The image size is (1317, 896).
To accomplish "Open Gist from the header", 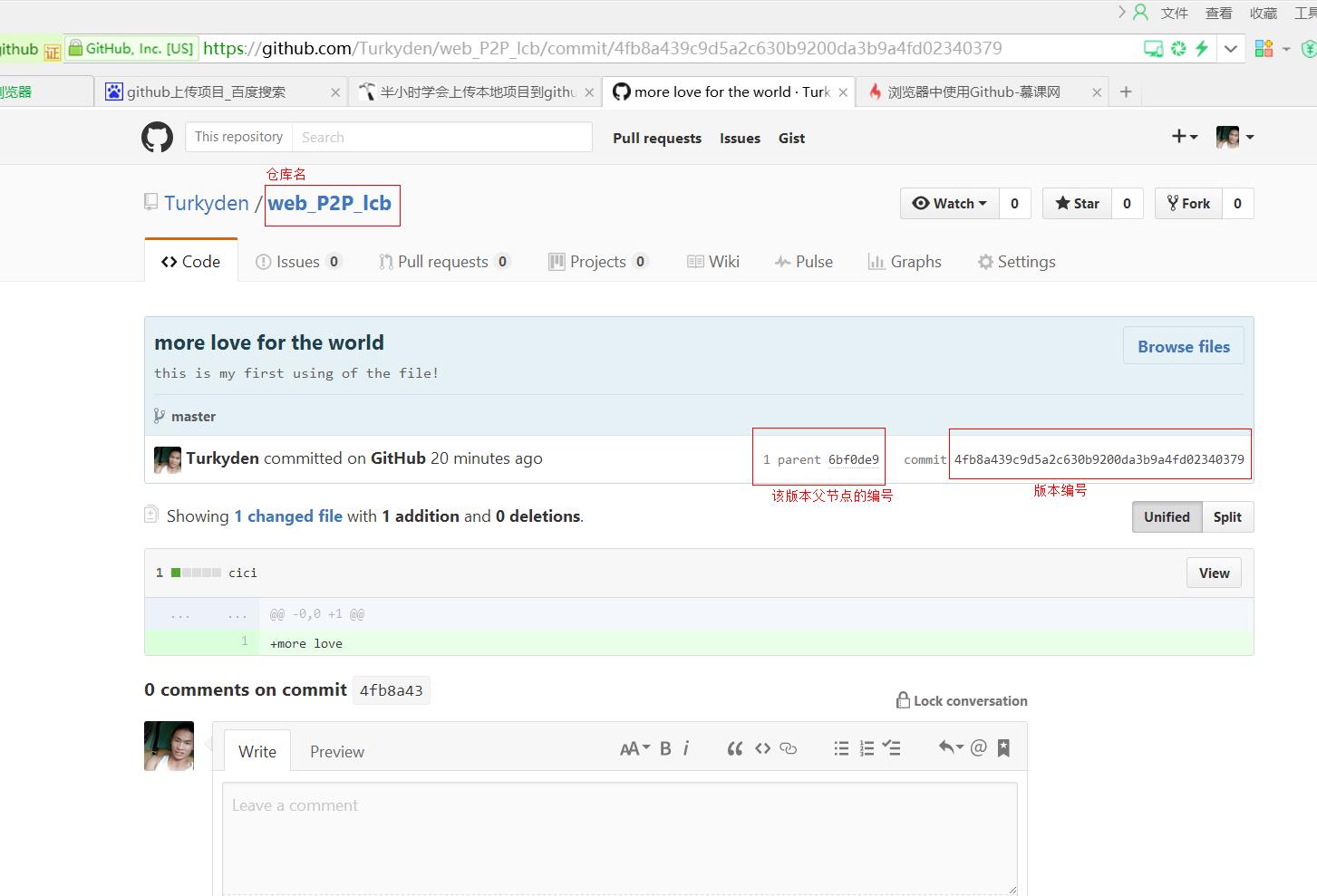I will [x=791, y=138].
